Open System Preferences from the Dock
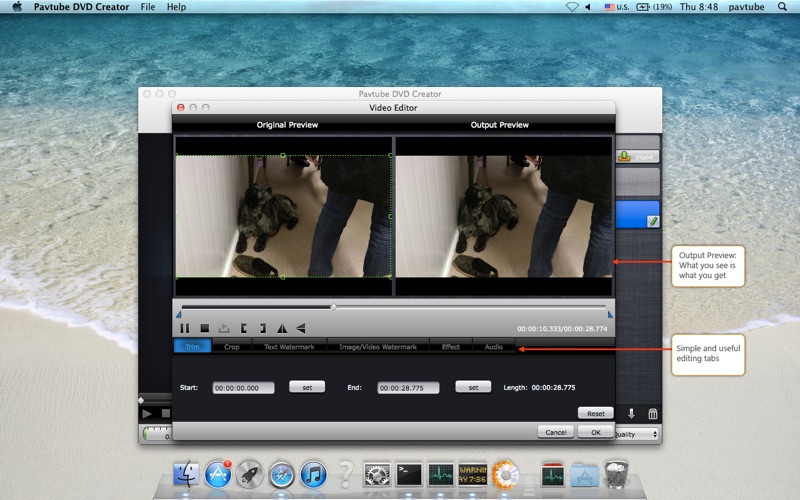 (377, 475)
